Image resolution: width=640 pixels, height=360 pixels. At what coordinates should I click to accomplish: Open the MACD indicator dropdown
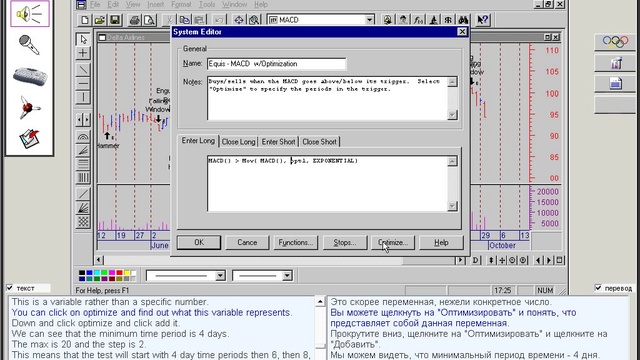(x=369, y=20)
